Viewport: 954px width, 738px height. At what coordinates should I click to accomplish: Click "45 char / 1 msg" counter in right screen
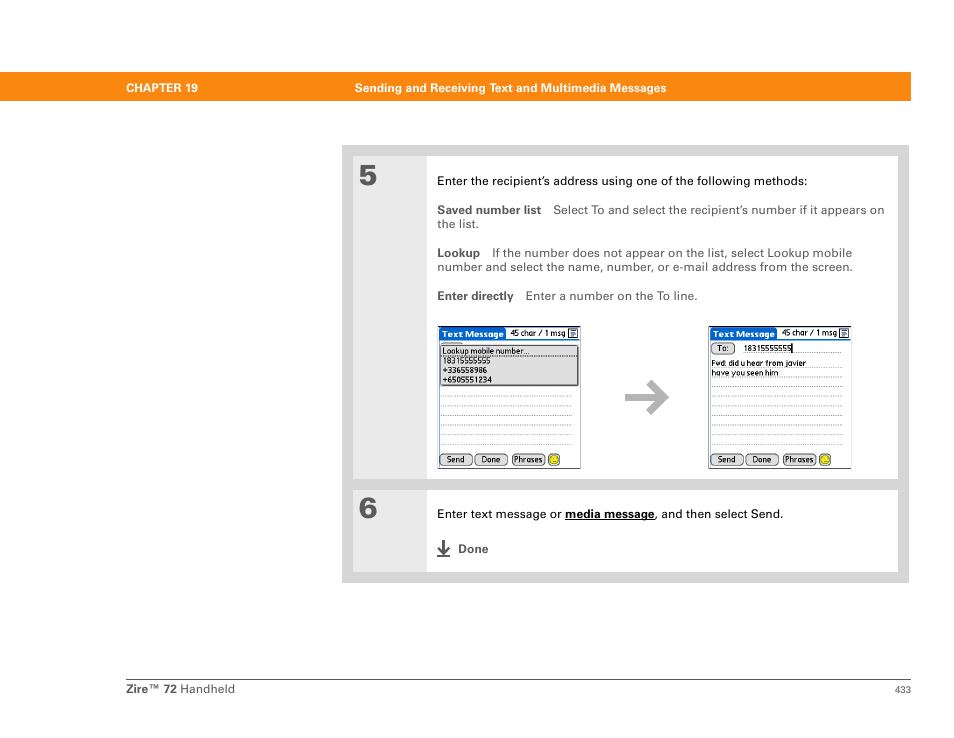pyautogui.click(x=809, y=333)
